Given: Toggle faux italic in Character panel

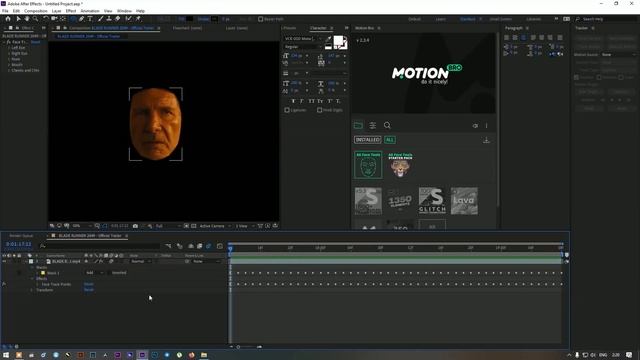Looking at the screenshot, I should (302, 101).
